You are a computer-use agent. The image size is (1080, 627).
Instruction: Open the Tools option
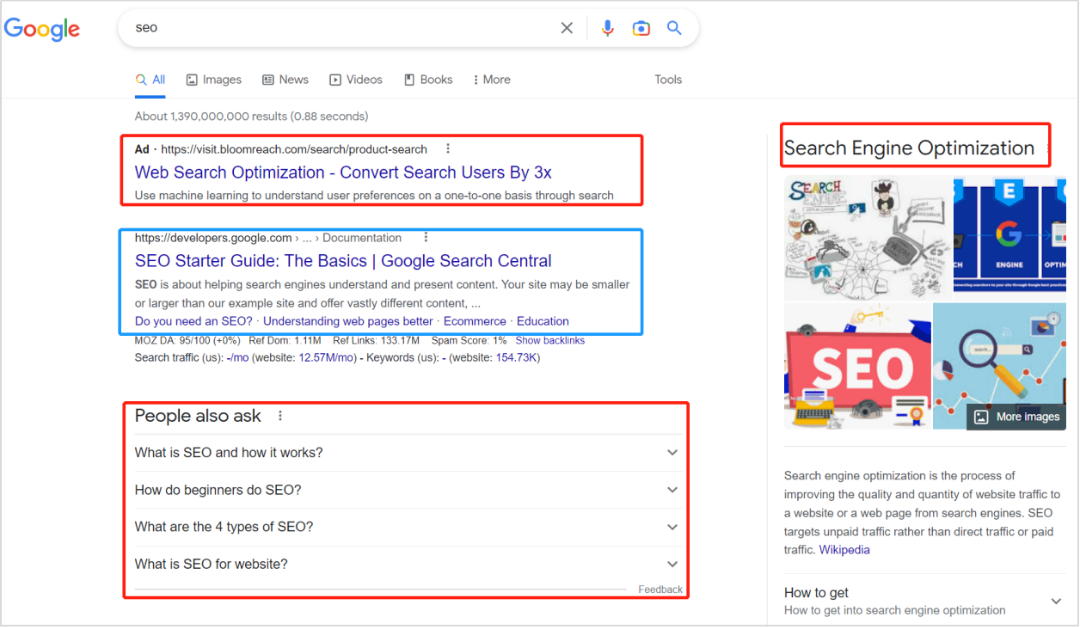[668, 80]
